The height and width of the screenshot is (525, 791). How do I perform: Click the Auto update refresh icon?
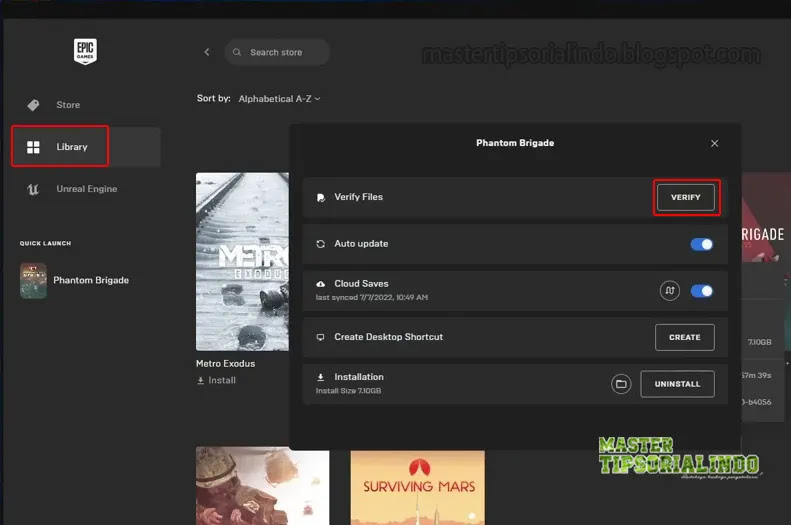pyautogui.click(x=320, y=244)
